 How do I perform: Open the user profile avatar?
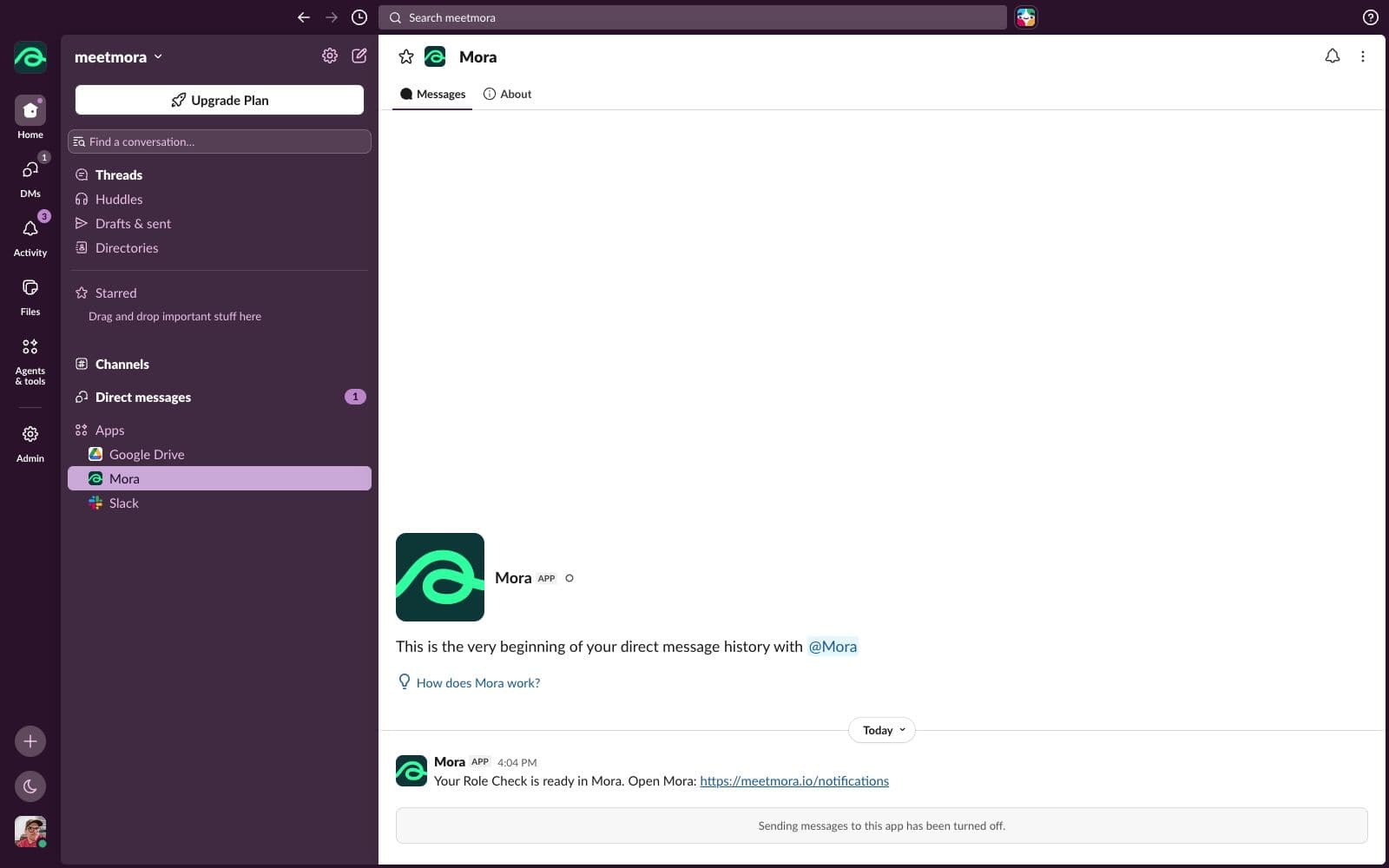(x=30, y=832)
